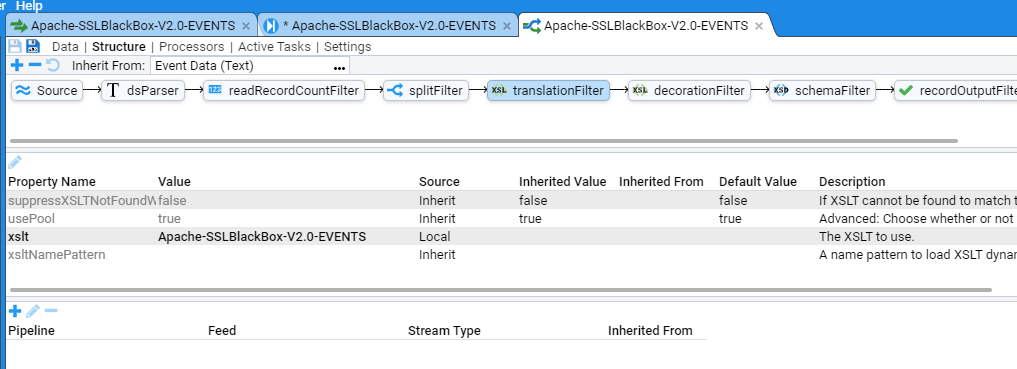Click the Save icon in the toolbar

[15, 46]
